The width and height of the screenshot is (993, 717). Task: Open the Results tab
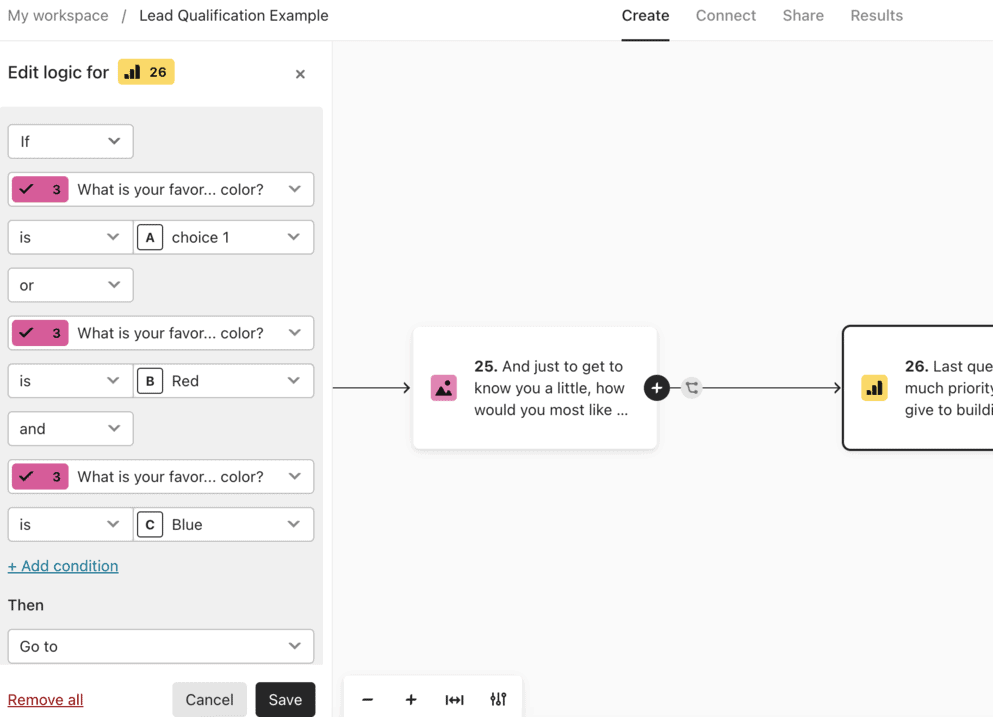pos(876,16)
